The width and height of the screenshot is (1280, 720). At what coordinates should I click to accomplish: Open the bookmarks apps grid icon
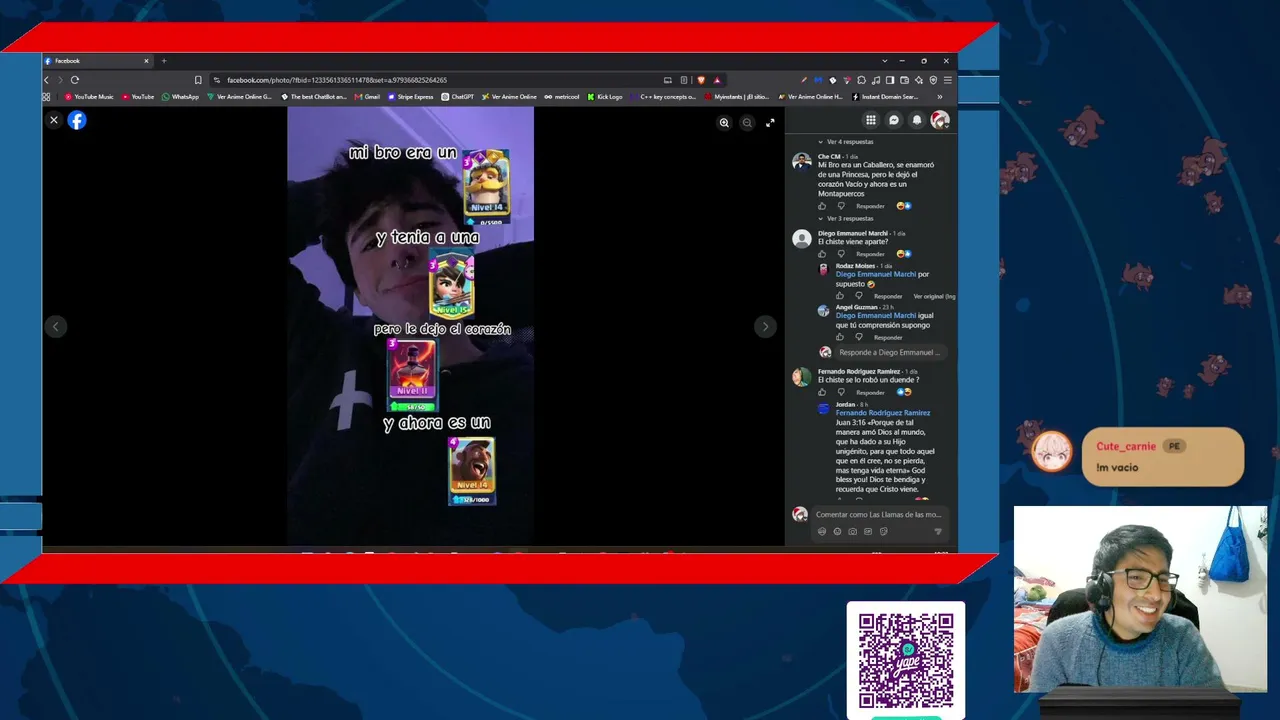[46, 97]
